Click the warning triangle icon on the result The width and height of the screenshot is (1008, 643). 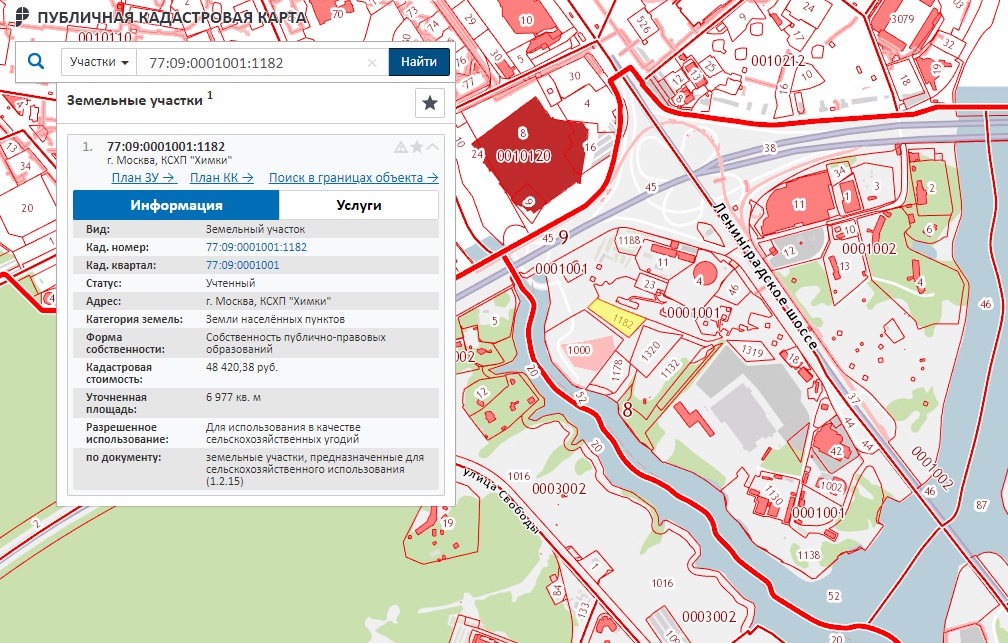point(400,147)
